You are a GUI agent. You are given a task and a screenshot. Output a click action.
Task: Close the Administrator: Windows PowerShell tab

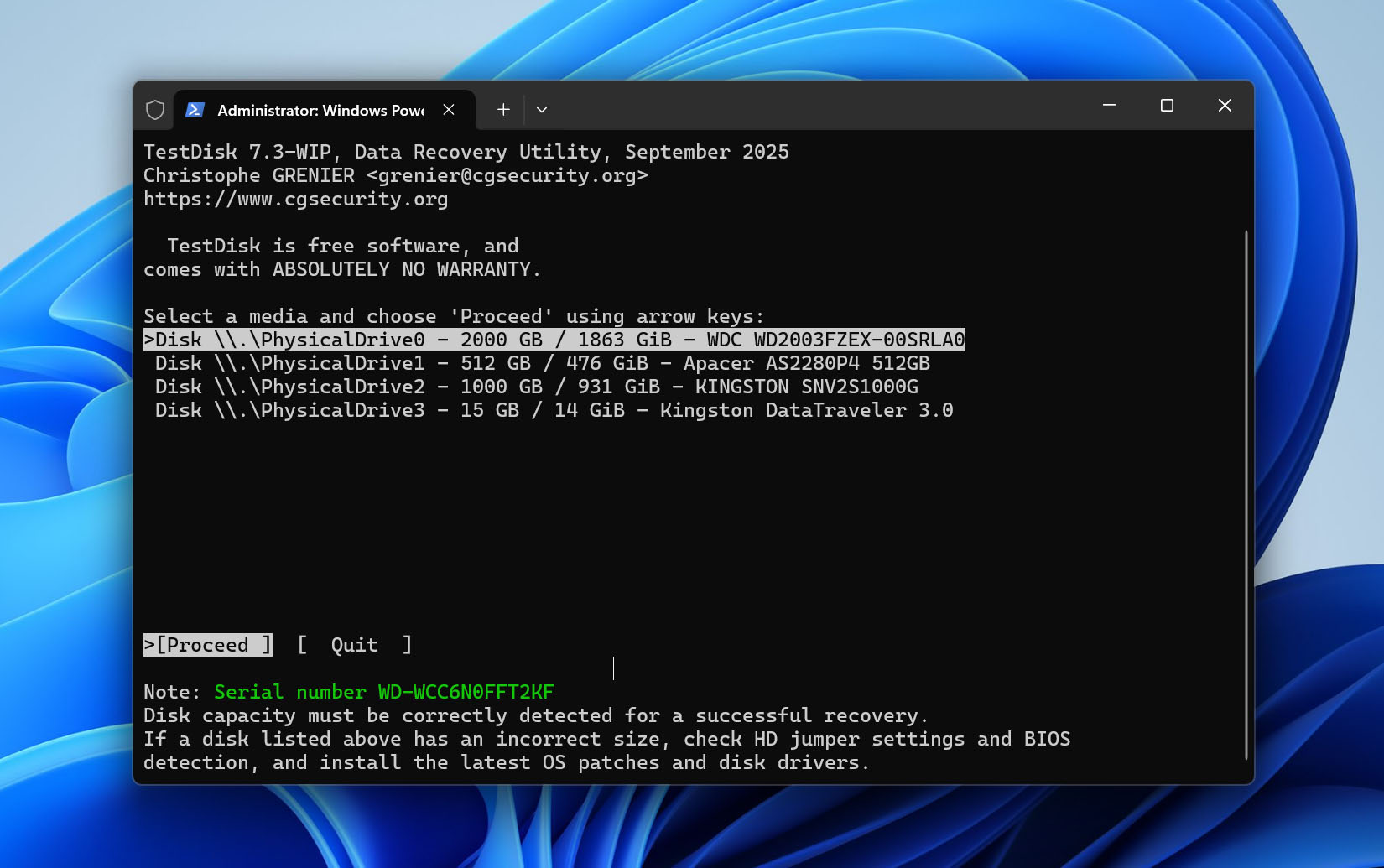pos(449,110)
